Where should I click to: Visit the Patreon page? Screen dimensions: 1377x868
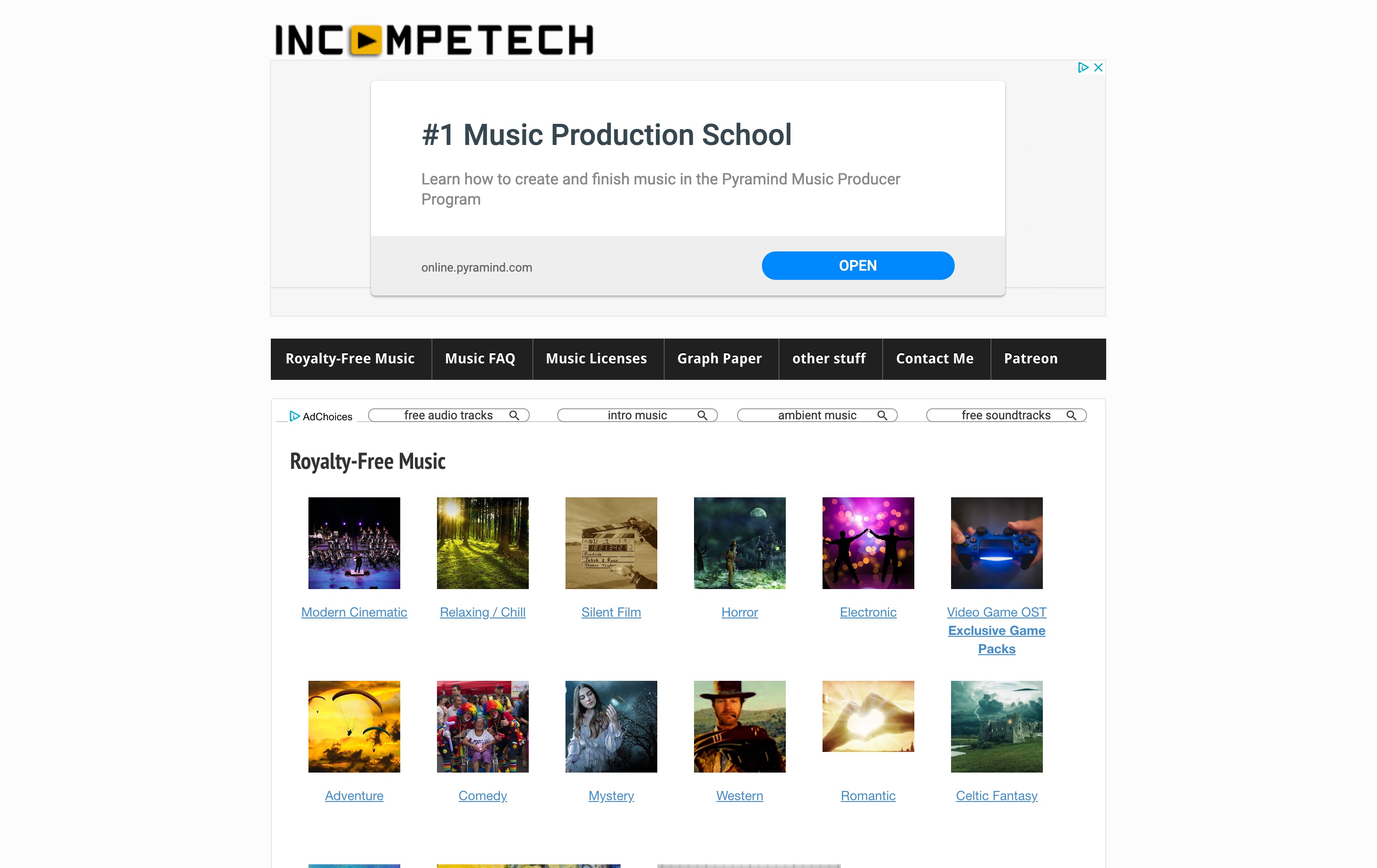[1030, 359]
